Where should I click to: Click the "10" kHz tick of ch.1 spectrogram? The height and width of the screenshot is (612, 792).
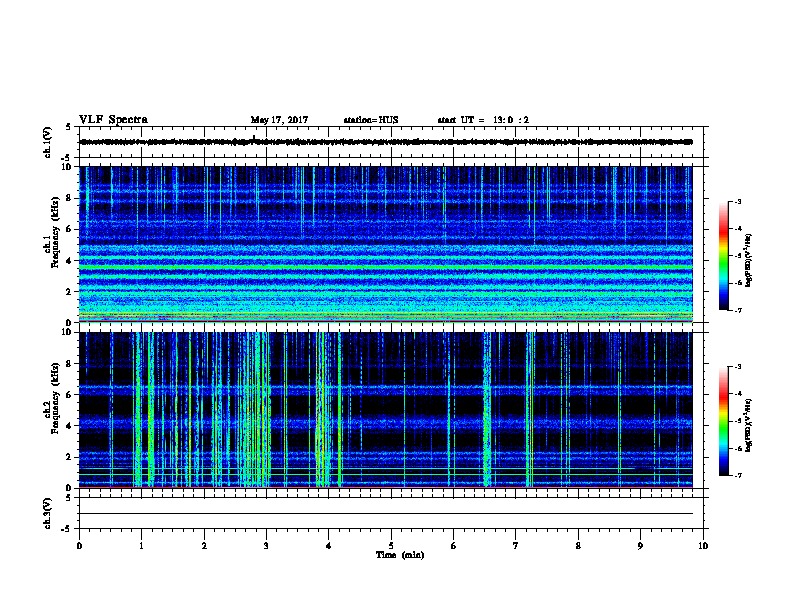[69, 167]
